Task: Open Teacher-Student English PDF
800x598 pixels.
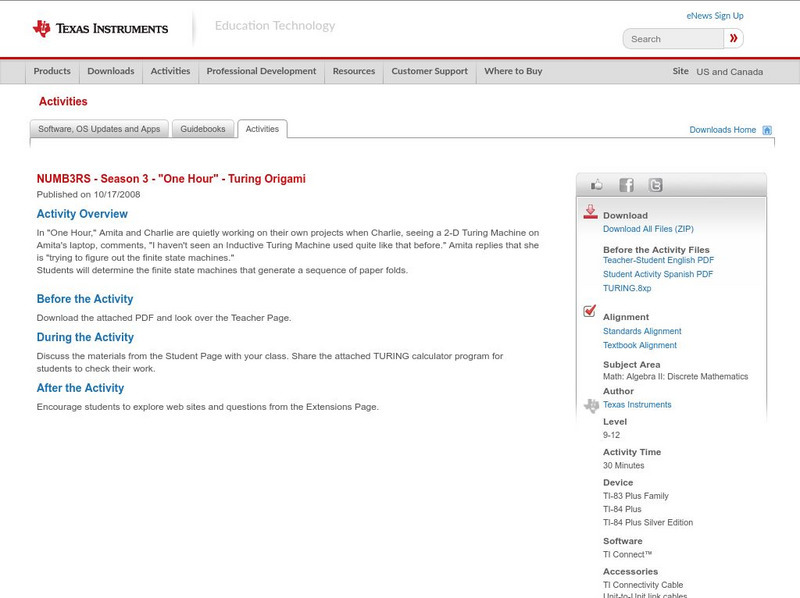Action: pyautogui.click(x=658, y=260)
